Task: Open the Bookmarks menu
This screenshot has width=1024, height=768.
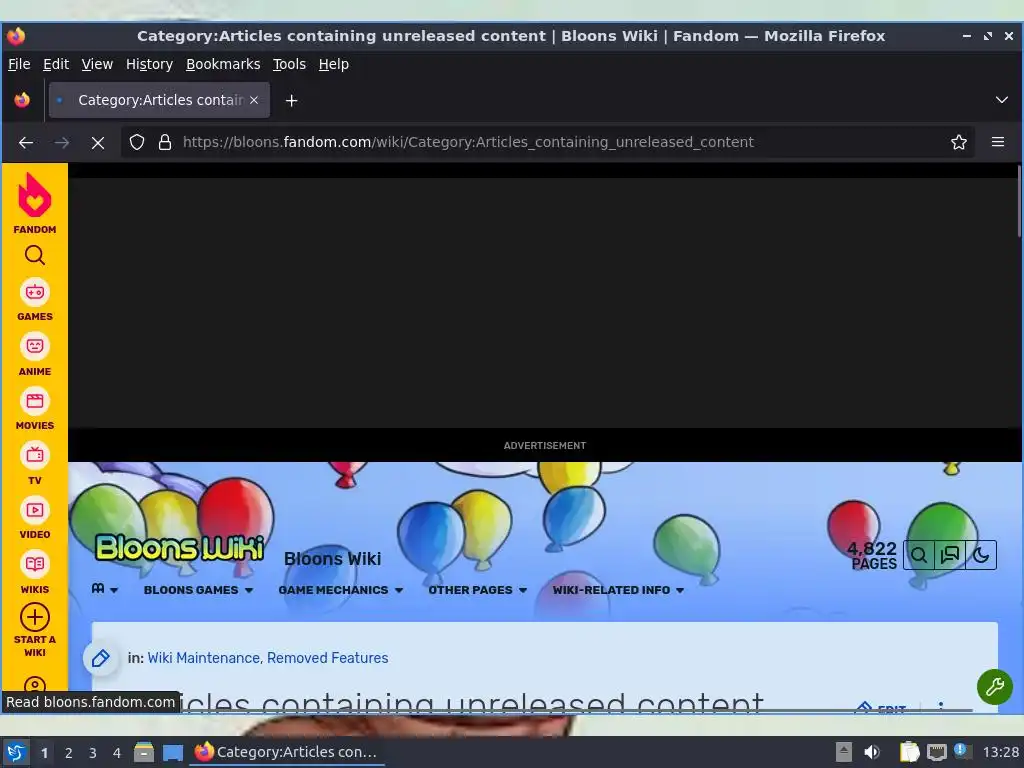Action: (x=223, y=64)
